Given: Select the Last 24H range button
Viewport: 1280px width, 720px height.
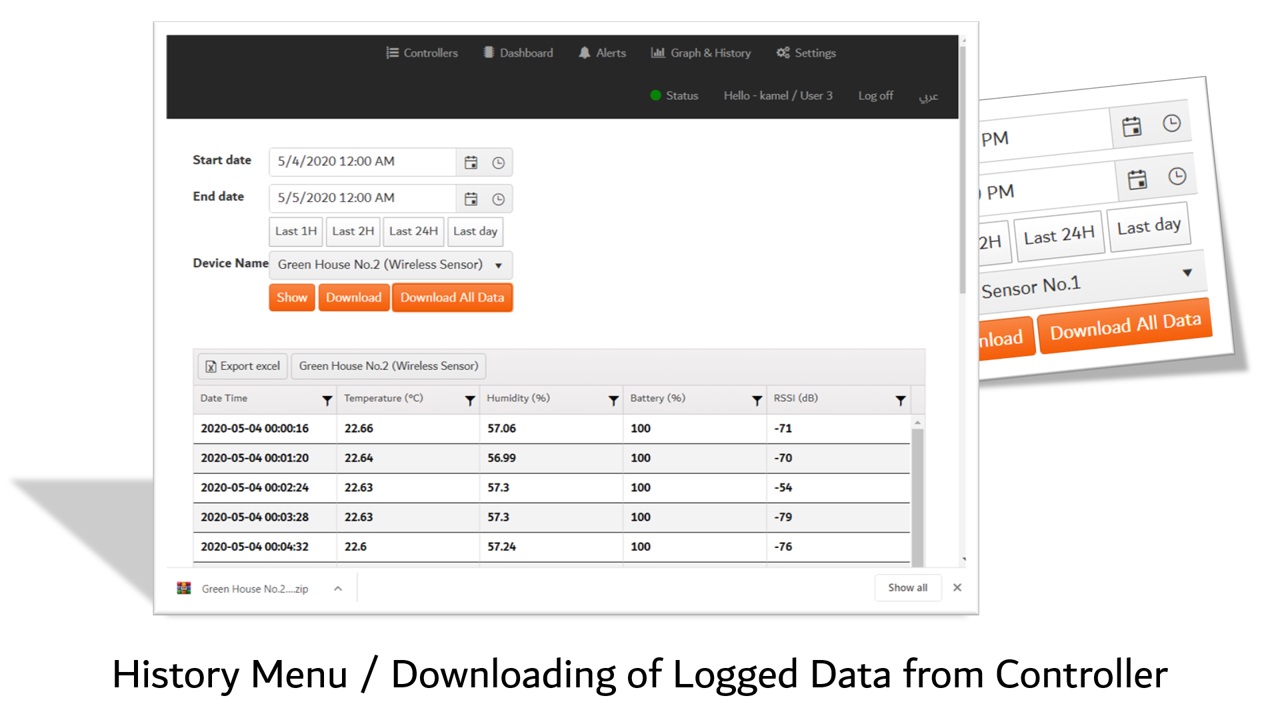Looking at the screenshot, I should [x=413, y=231].
